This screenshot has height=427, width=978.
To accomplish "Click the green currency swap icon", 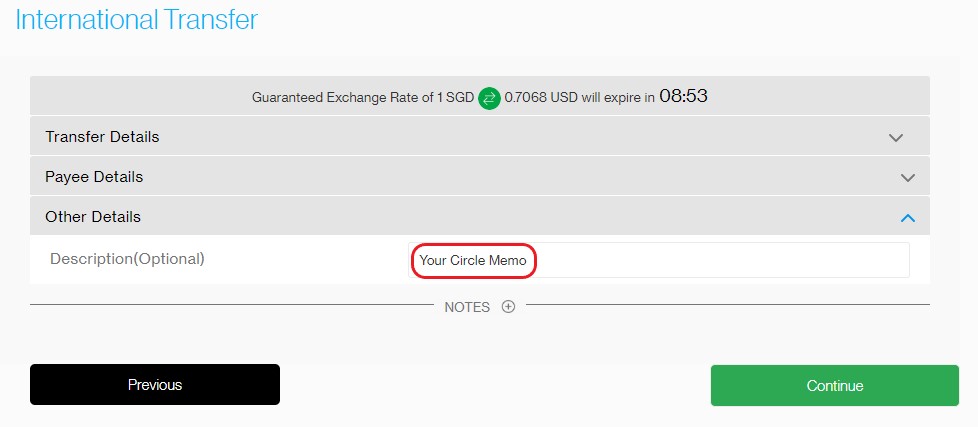I will coord(490,98).
